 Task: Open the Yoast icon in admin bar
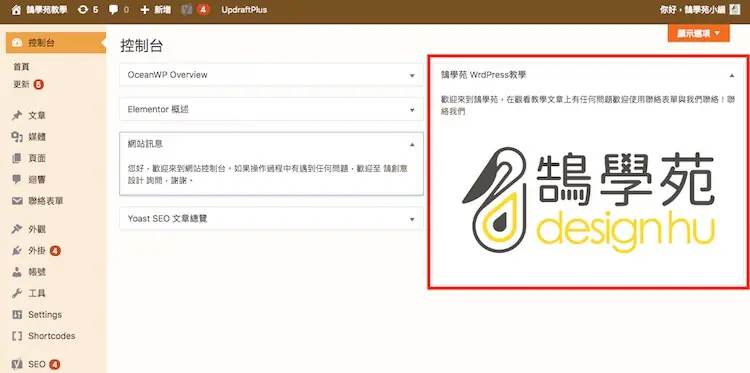pyautogui.click(x=187, y=10)
